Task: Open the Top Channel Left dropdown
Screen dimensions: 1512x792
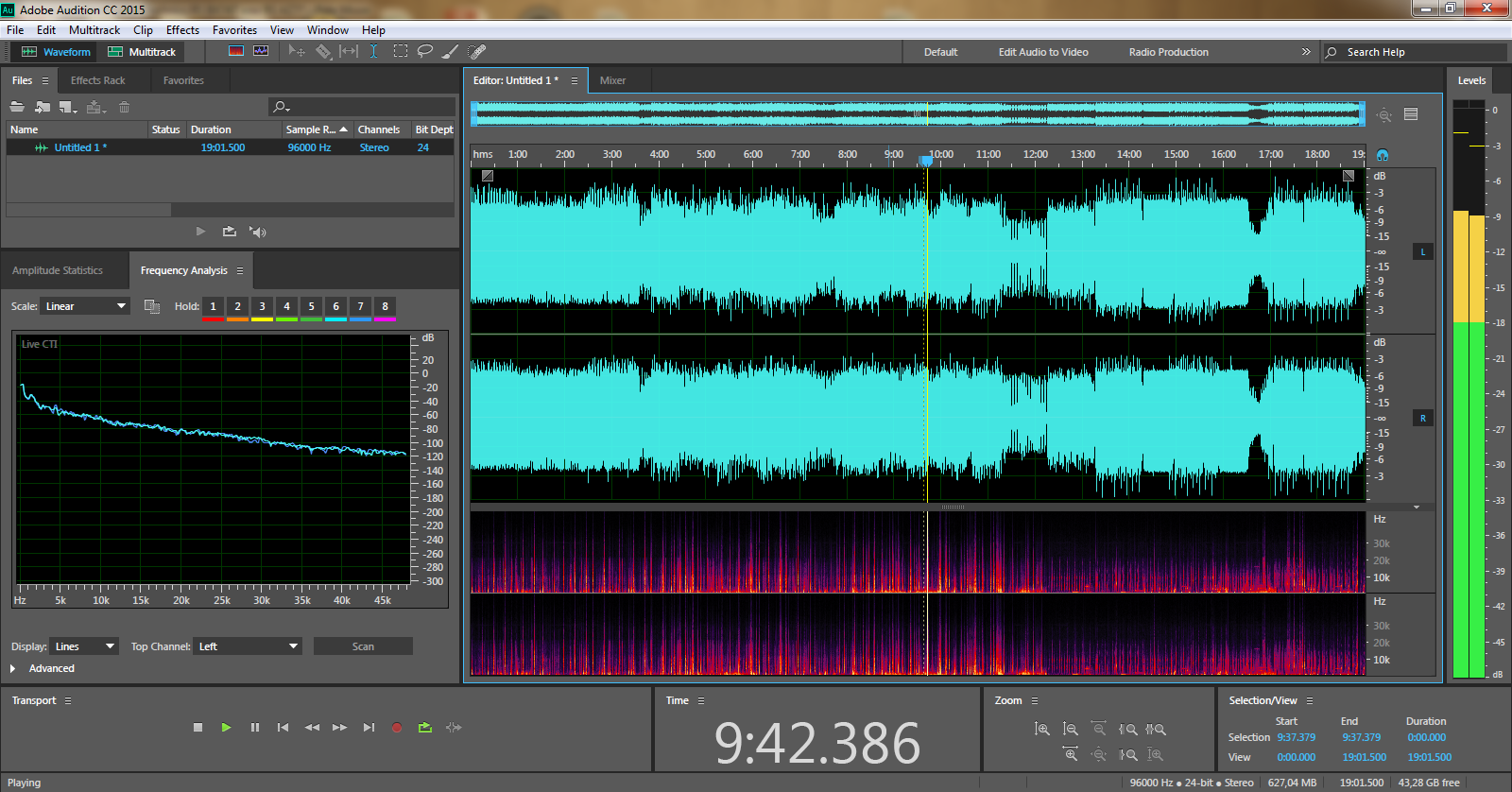Action: click(248, 646)
